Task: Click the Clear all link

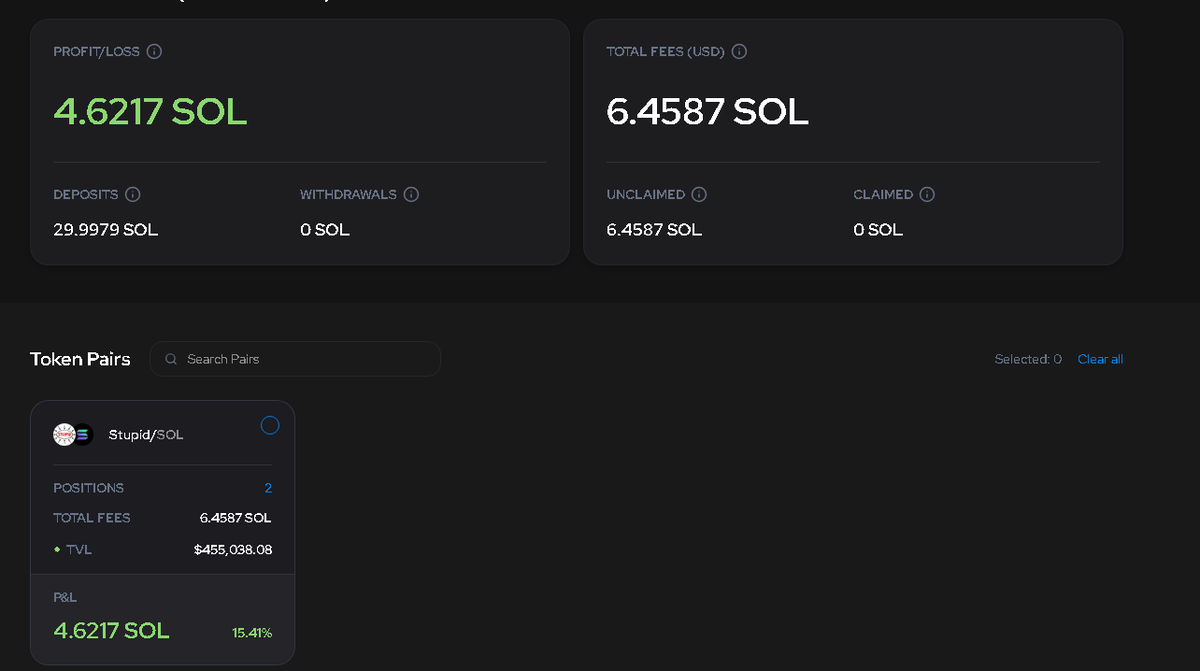Action: [1100, 359]
